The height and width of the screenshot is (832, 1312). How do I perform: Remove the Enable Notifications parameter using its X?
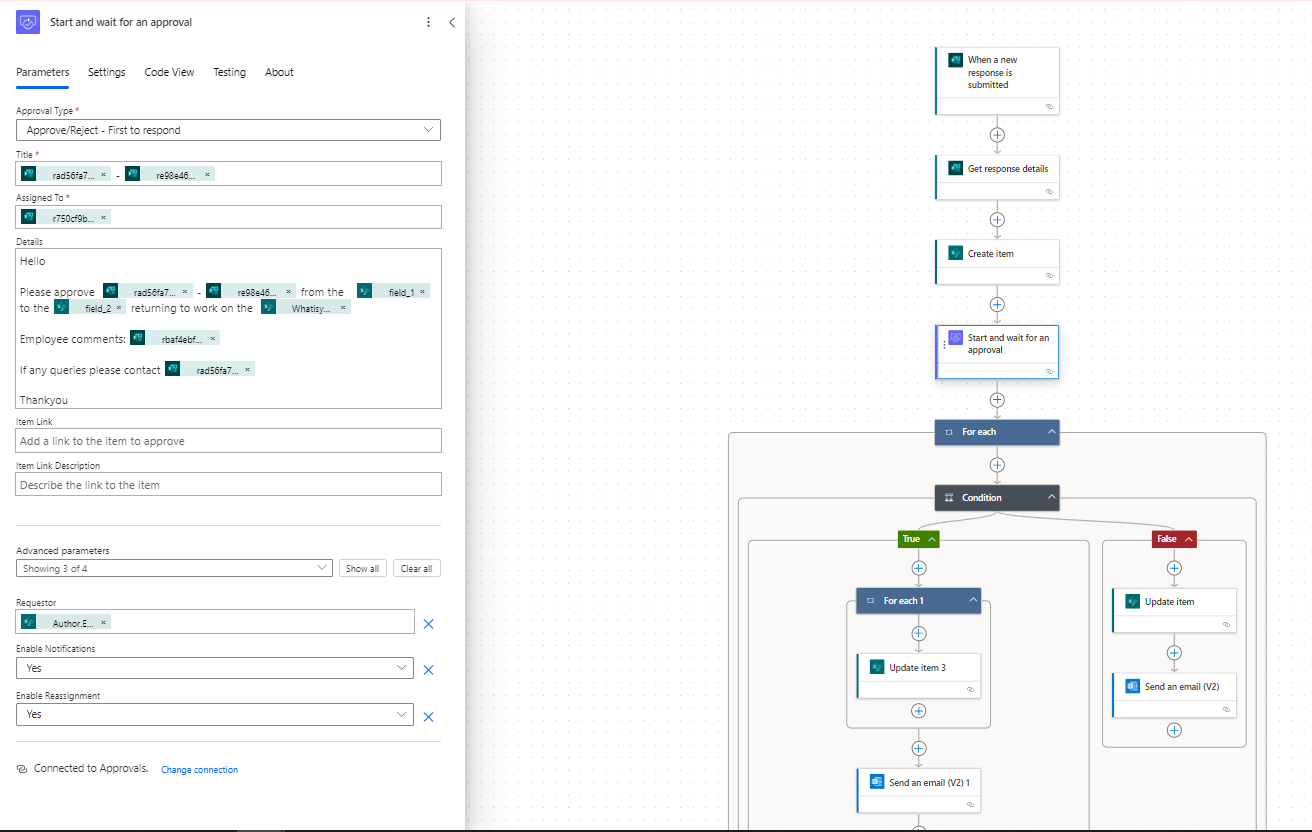click(x=428, y=670)
